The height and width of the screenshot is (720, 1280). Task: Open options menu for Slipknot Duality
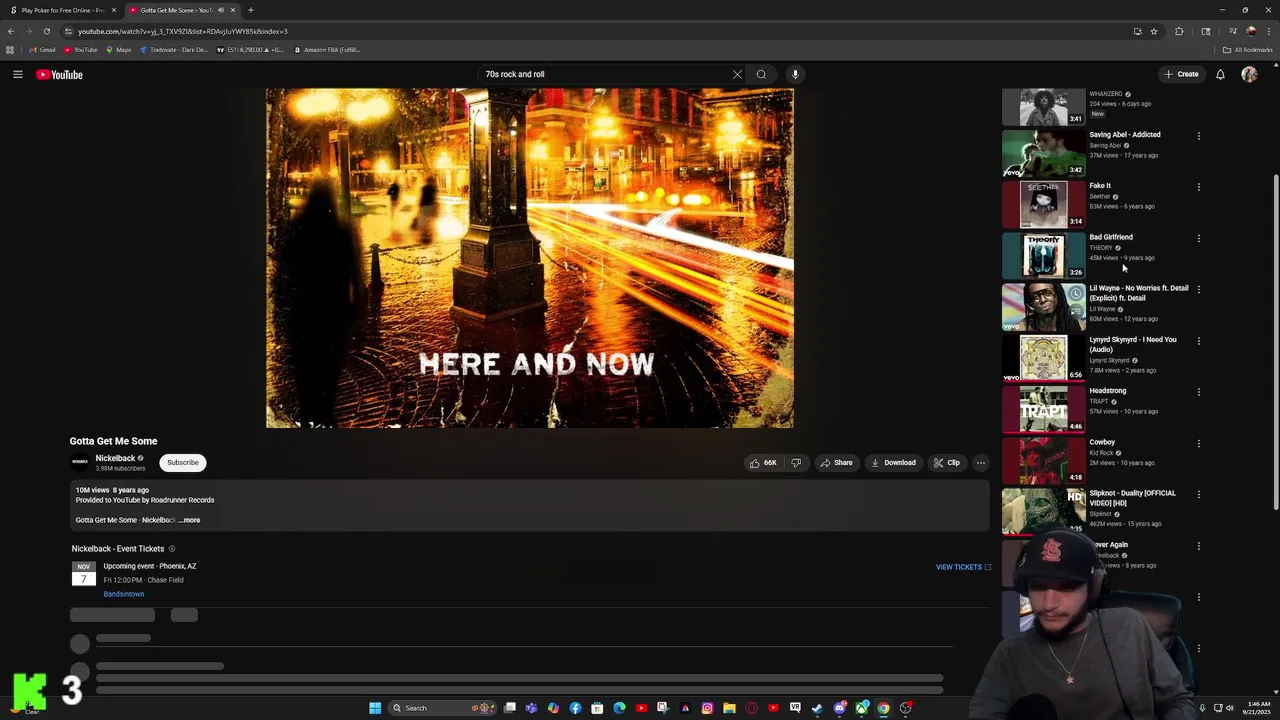click(1199, 495)
